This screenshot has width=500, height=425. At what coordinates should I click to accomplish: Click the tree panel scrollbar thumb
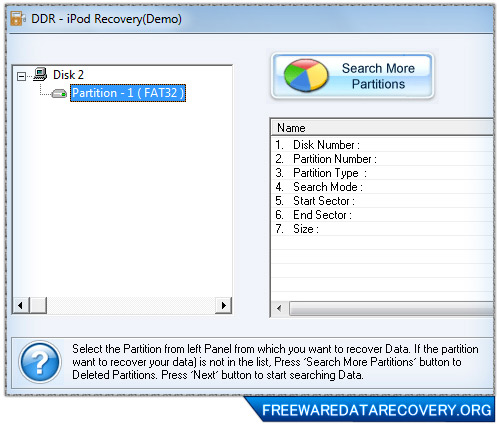(x=38, y=305)
